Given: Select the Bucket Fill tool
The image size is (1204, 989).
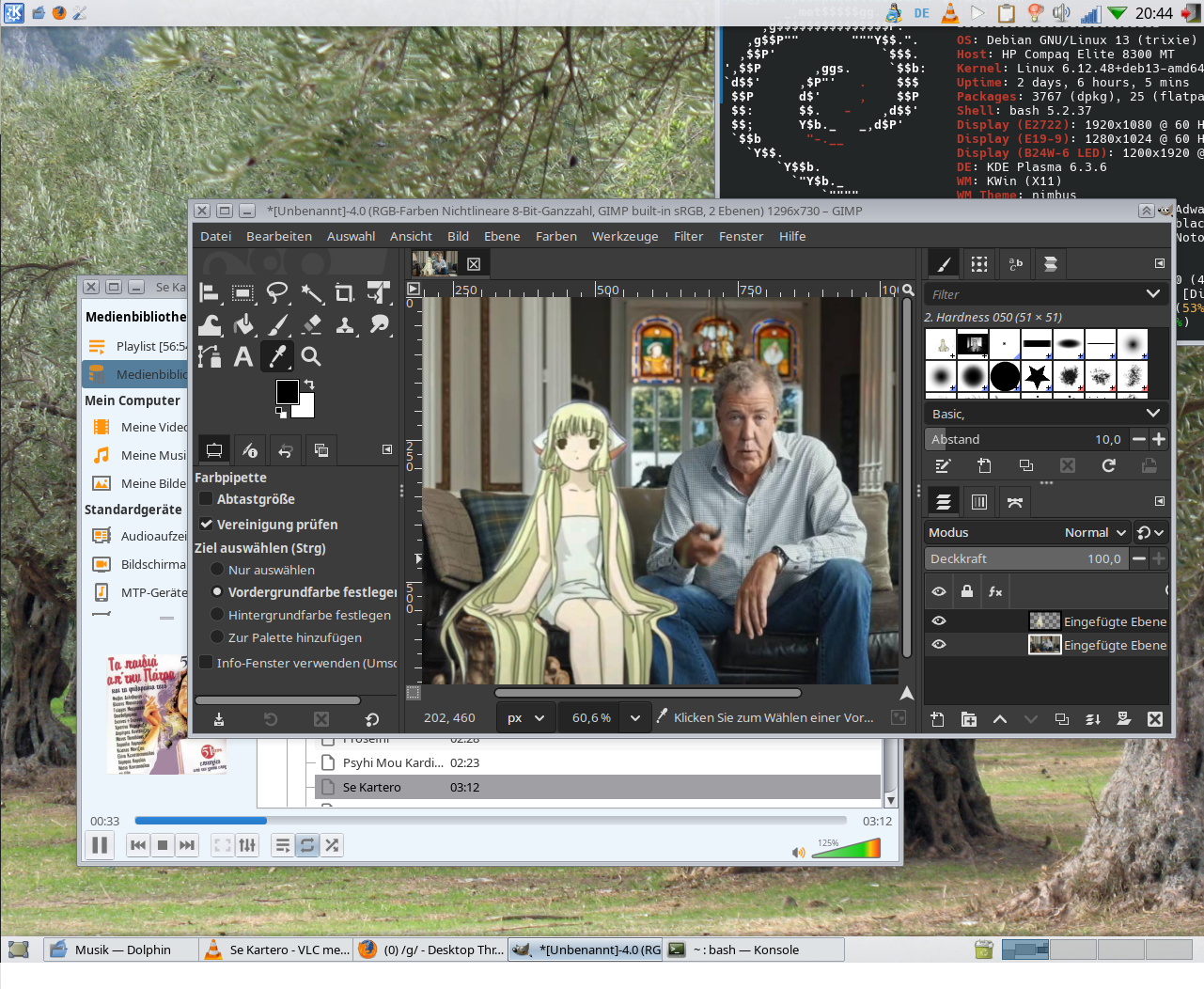Looking at the screenshot, I should tap(242, 325).
